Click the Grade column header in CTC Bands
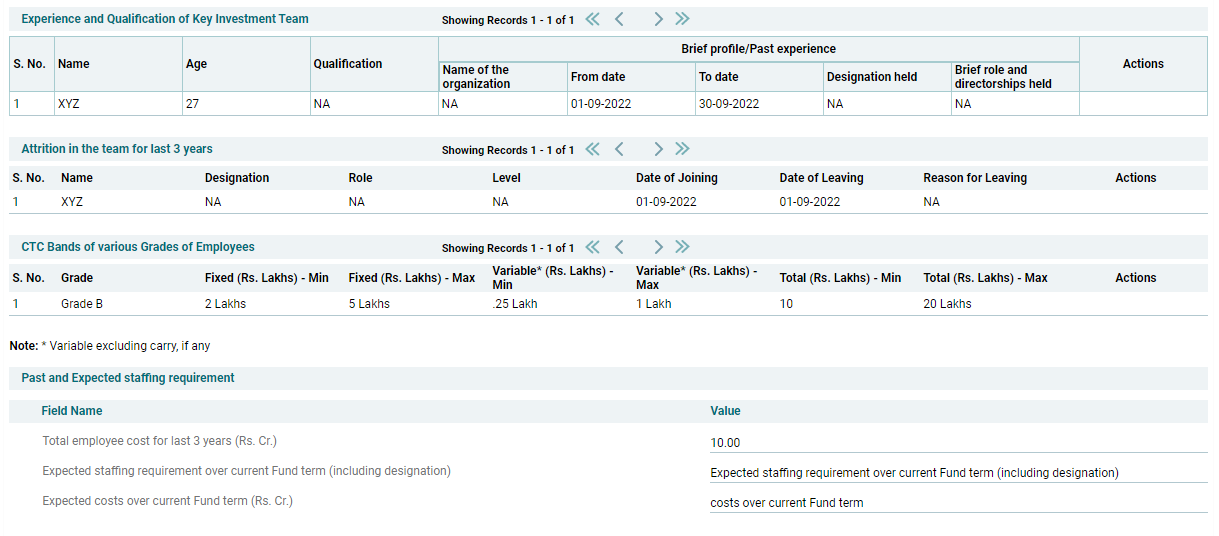Screen dimensions: 1219x536 pos(77,278)
